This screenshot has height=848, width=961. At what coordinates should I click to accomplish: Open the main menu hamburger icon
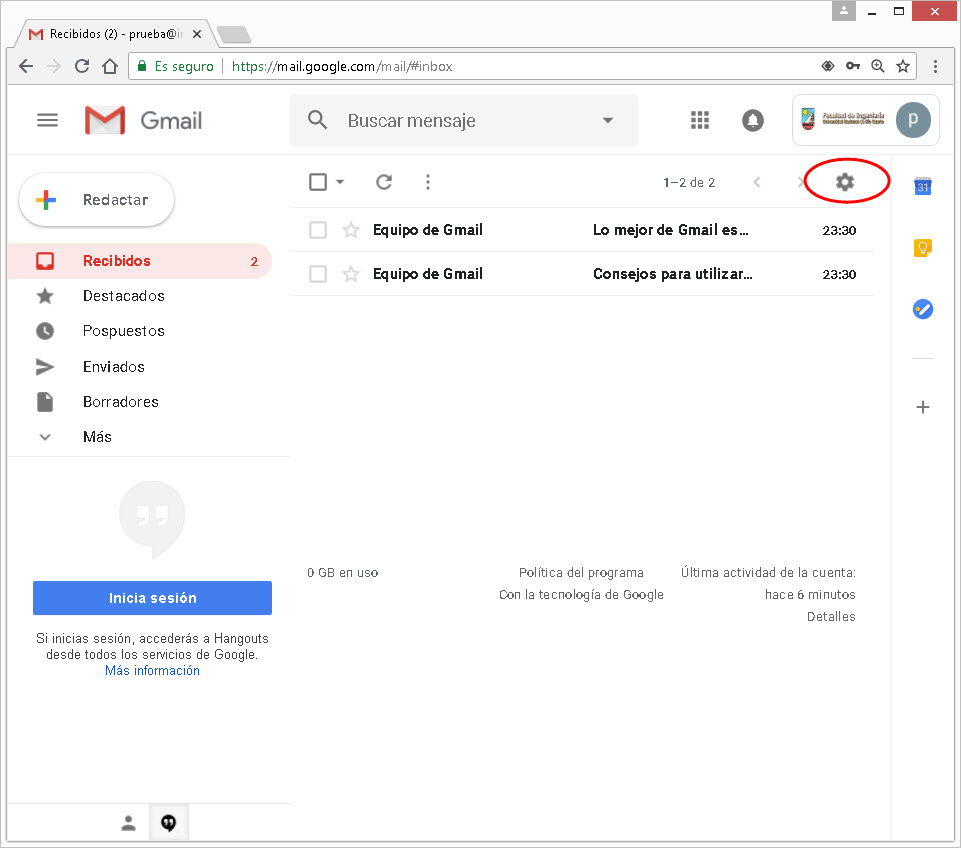[47, 120]
